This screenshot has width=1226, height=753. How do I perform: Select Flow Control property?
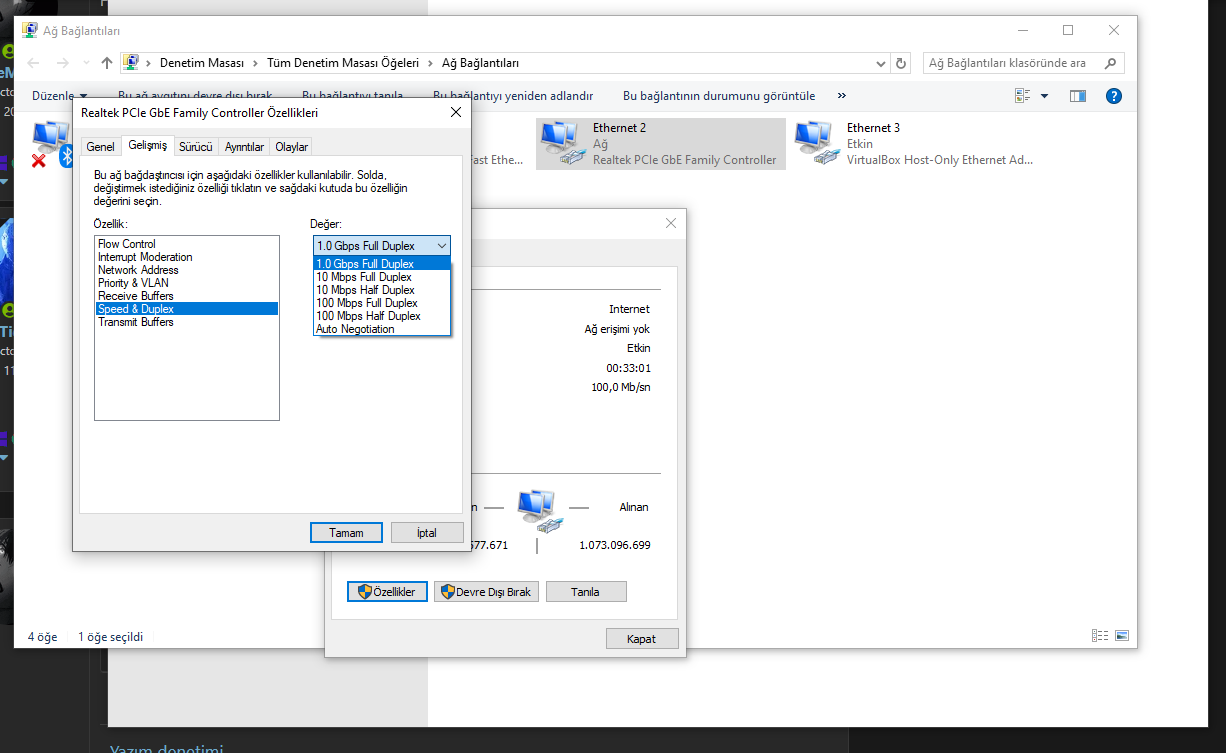click(186, 244)
